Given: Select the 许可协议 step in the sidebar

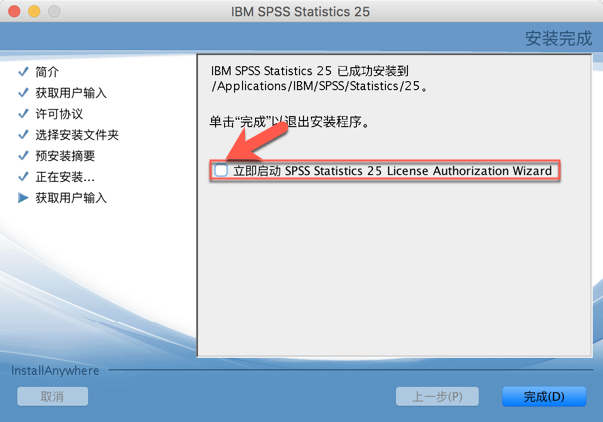Looking at the screenshot, I should (x=59, y=114).
